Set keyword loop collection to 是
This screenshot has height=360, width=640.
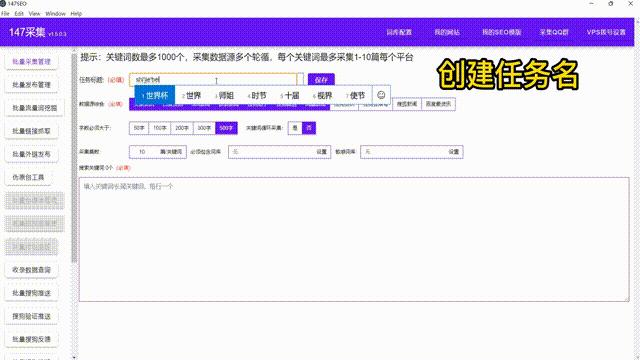pos(295,128)
